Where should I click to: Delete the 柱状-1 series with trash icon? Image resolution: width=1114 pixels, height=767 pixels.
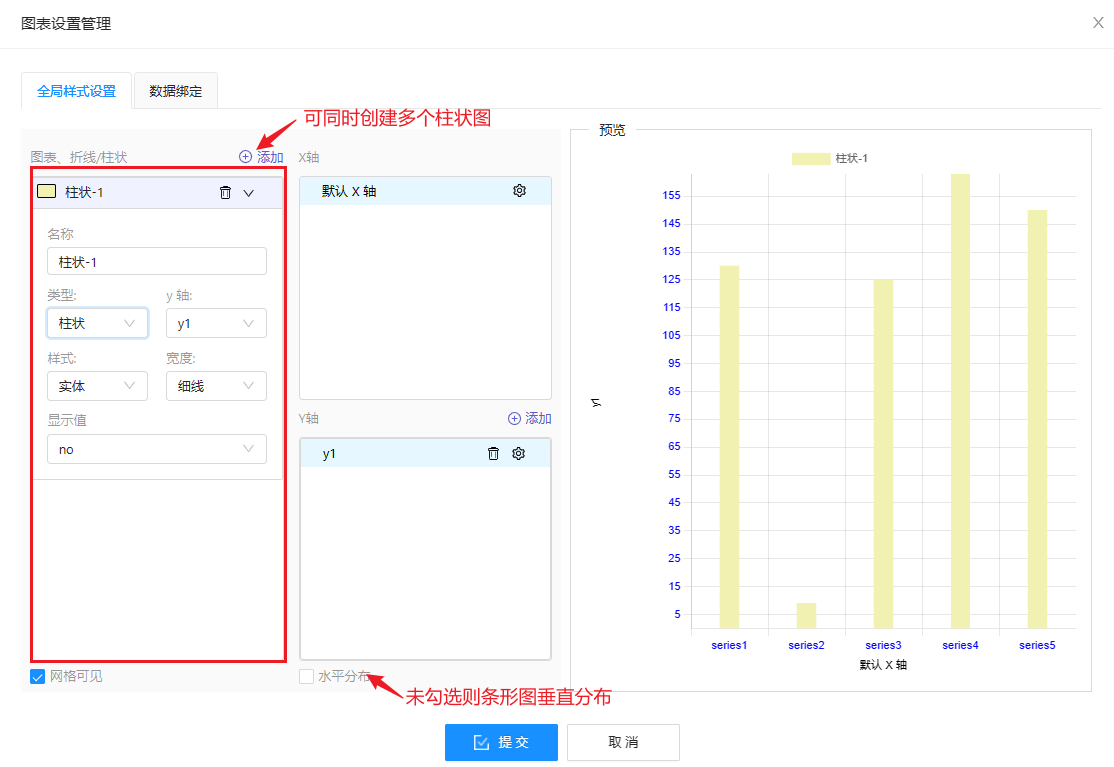(x=225, y=192)
